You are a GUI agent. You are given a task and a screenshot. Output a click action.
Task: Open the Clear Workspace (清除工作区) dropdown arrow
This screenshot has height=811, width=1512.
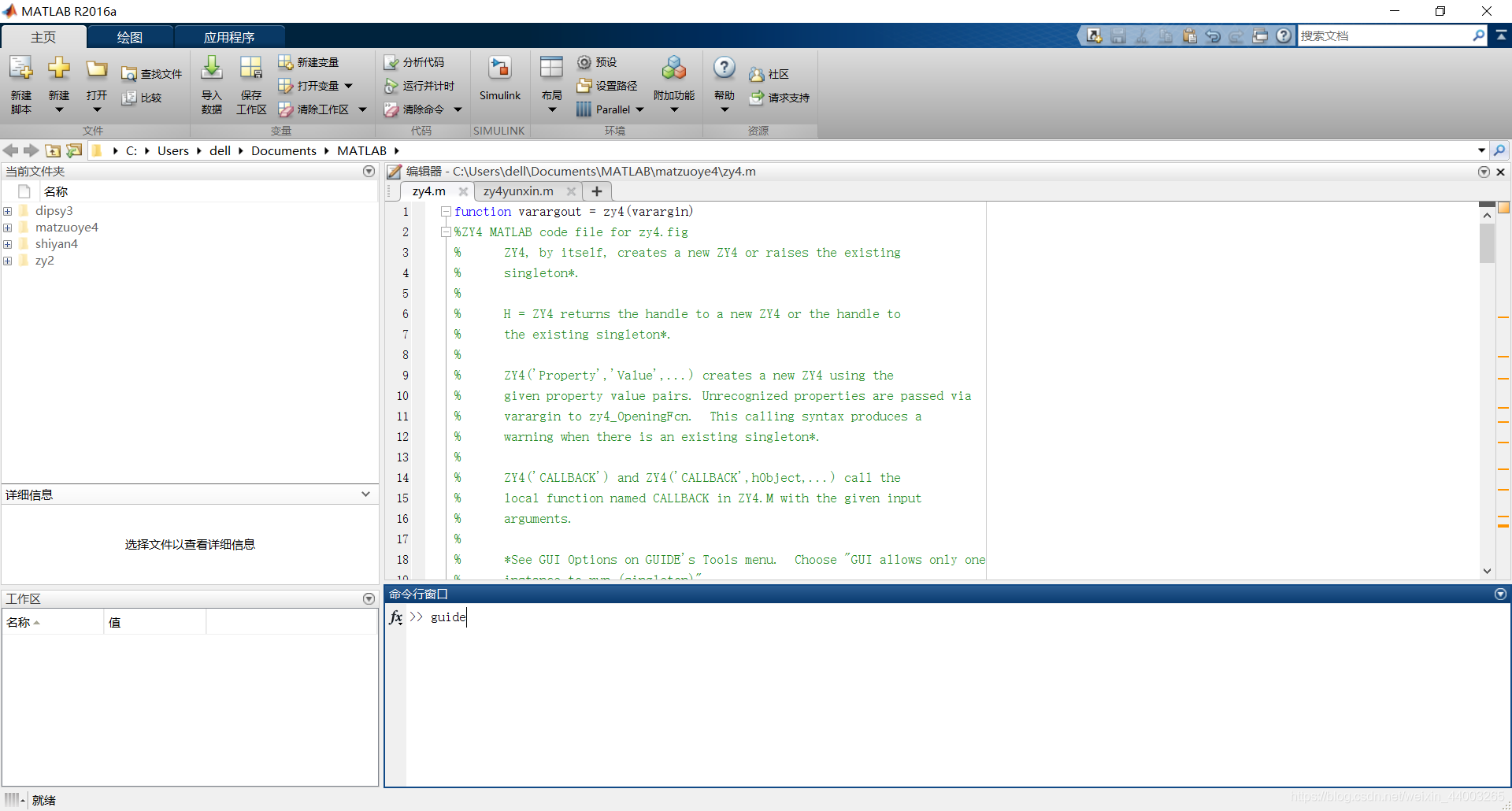tap(362, 109)
